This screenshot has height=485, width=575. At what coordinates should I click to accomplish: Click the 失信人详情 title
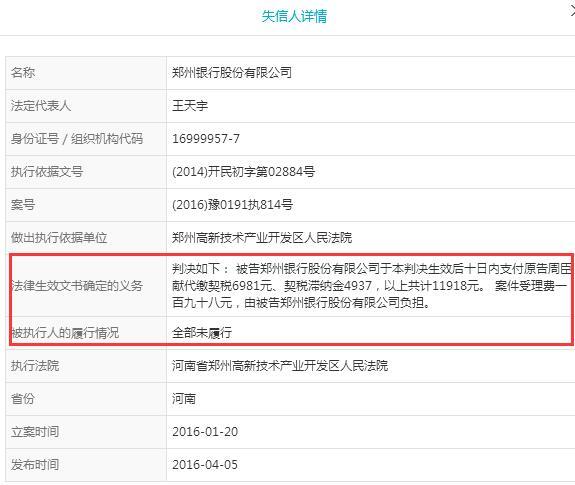[294, 16]
